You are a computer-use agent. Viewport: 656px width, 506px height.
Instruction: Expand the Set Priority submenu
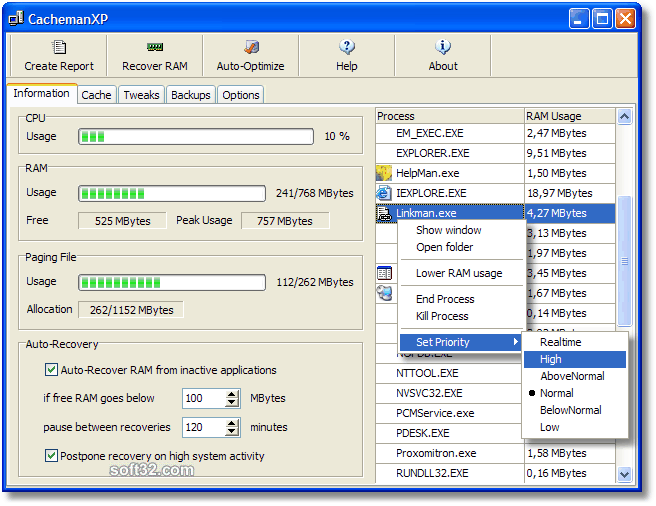click(460, 342)
